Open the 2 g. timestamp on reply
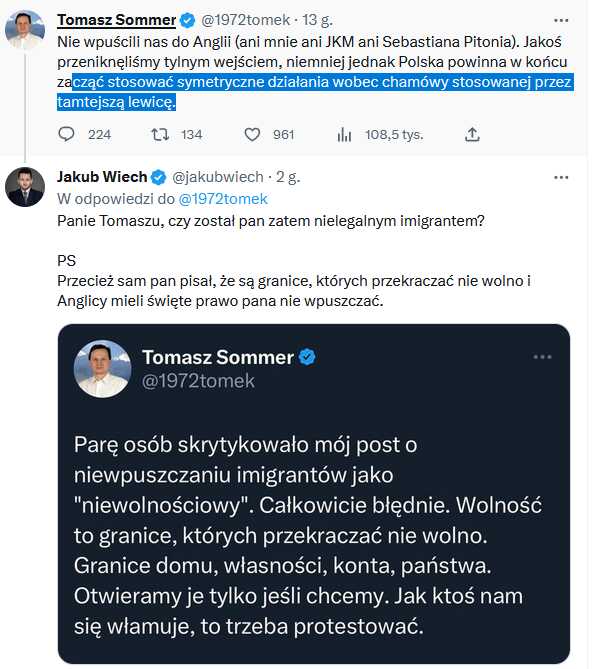This screenshot has height=669, width=597. coord(288,177)
